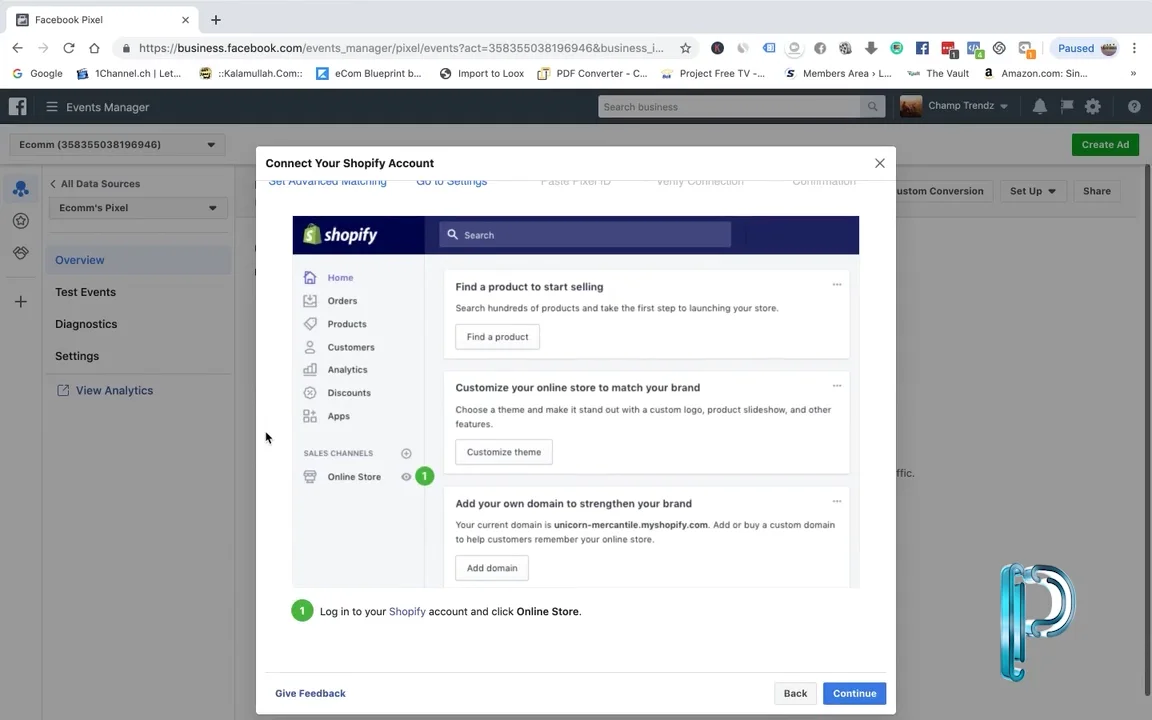Expand the Set Up dropdown
Image resolution: width=1152 pixels, height=720 pixels.
[1032, 191]
